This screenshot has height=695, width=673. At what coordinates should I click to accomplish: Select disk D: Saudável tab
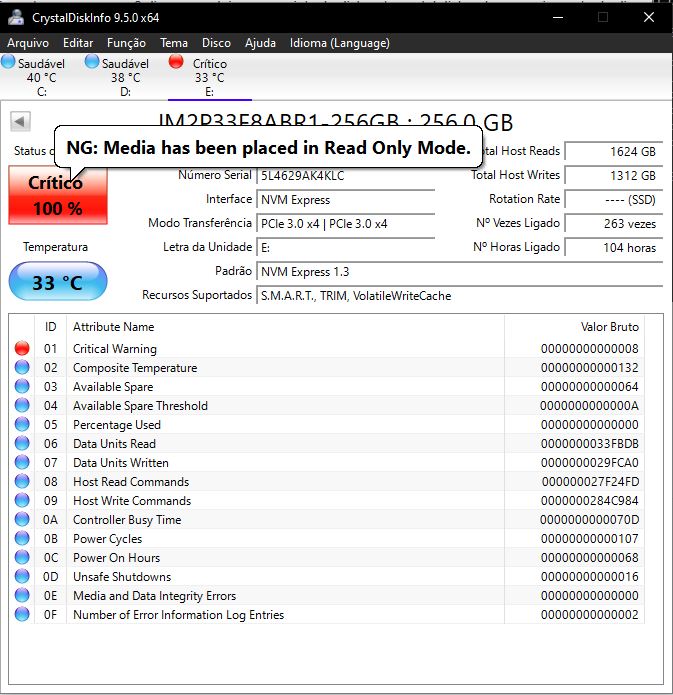[125, 77]
